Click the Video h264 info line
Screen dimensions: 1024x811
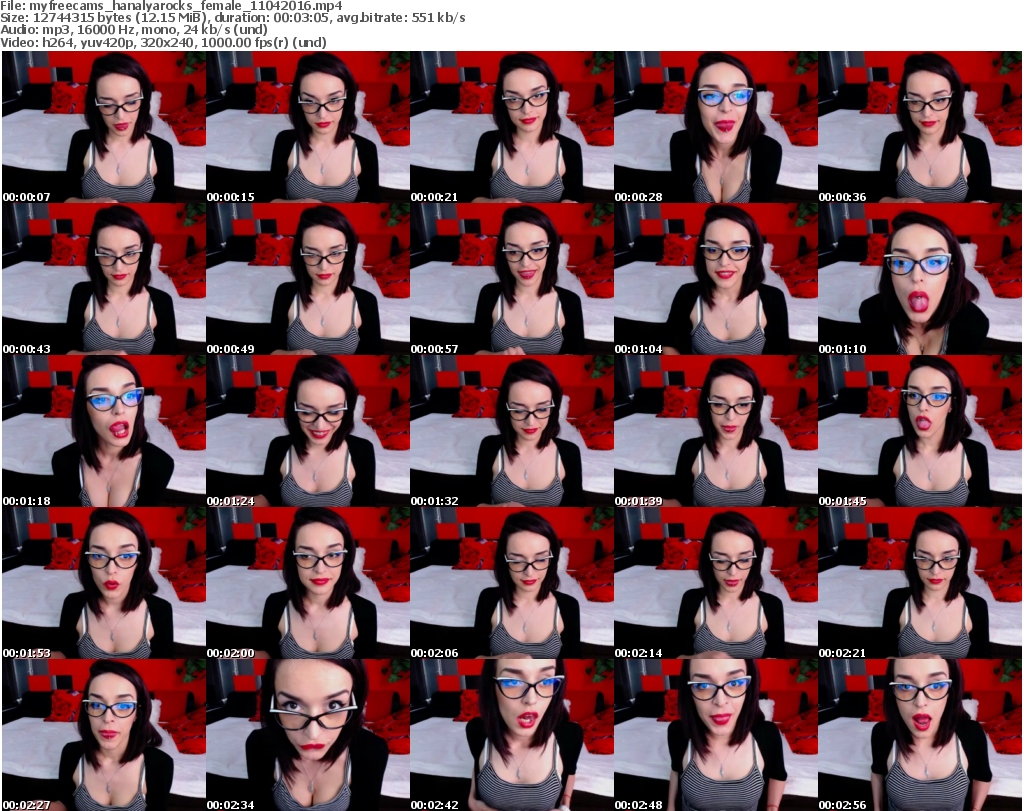tap(163, 42)
